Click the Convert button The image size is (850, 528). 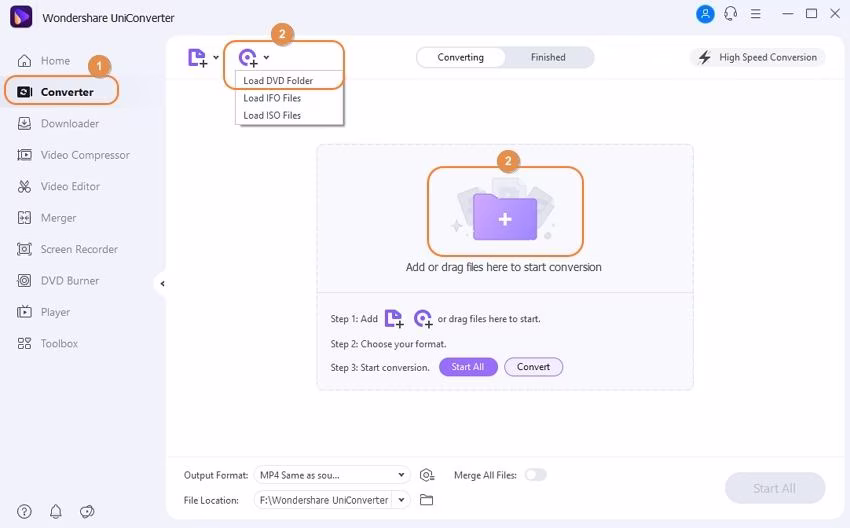tap(533, 367)
